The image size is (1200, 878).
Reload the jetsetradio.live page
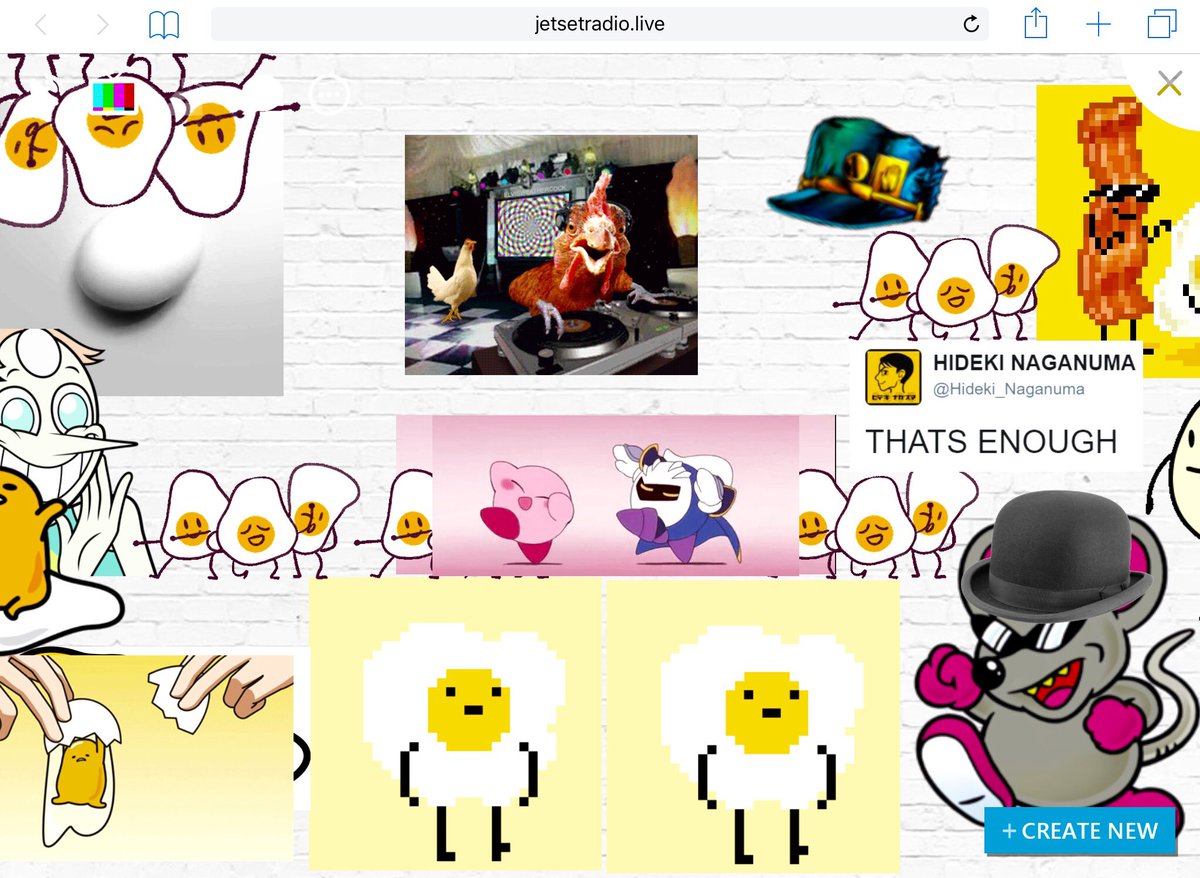click(x=970, y=25)
